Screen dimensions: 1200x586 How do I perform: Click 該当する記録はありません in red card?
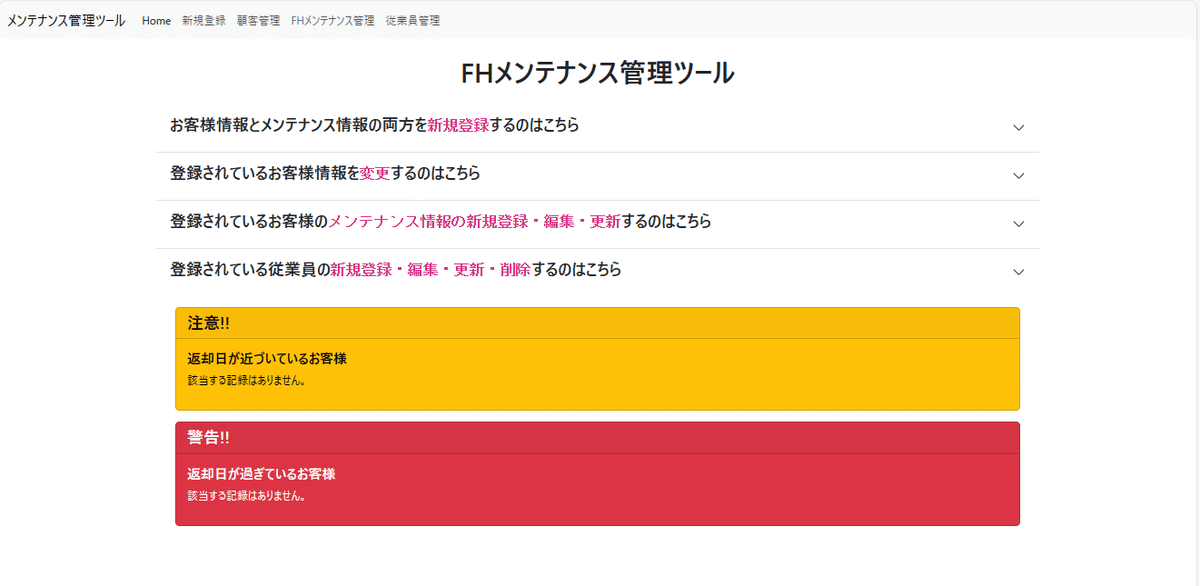tap(246, 496)
